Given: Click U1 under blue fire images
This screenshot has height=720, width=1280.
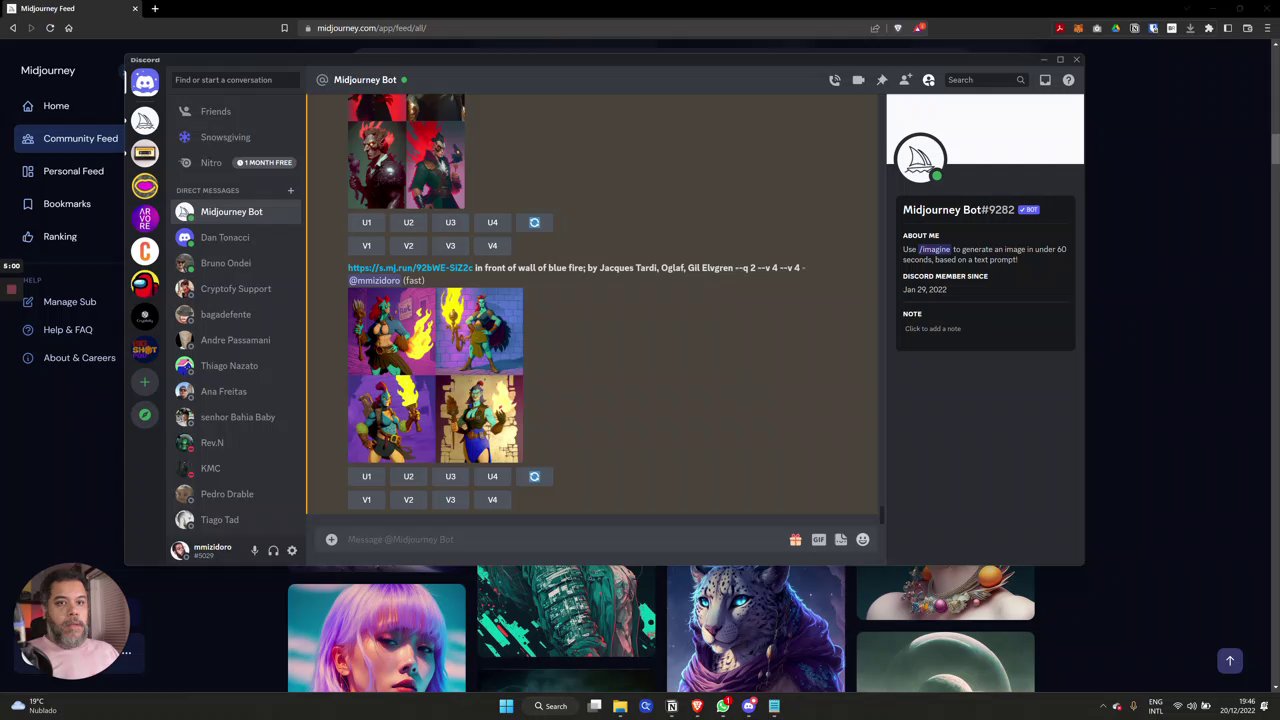Looking at the screenshot, I should (x=366, y=477).
